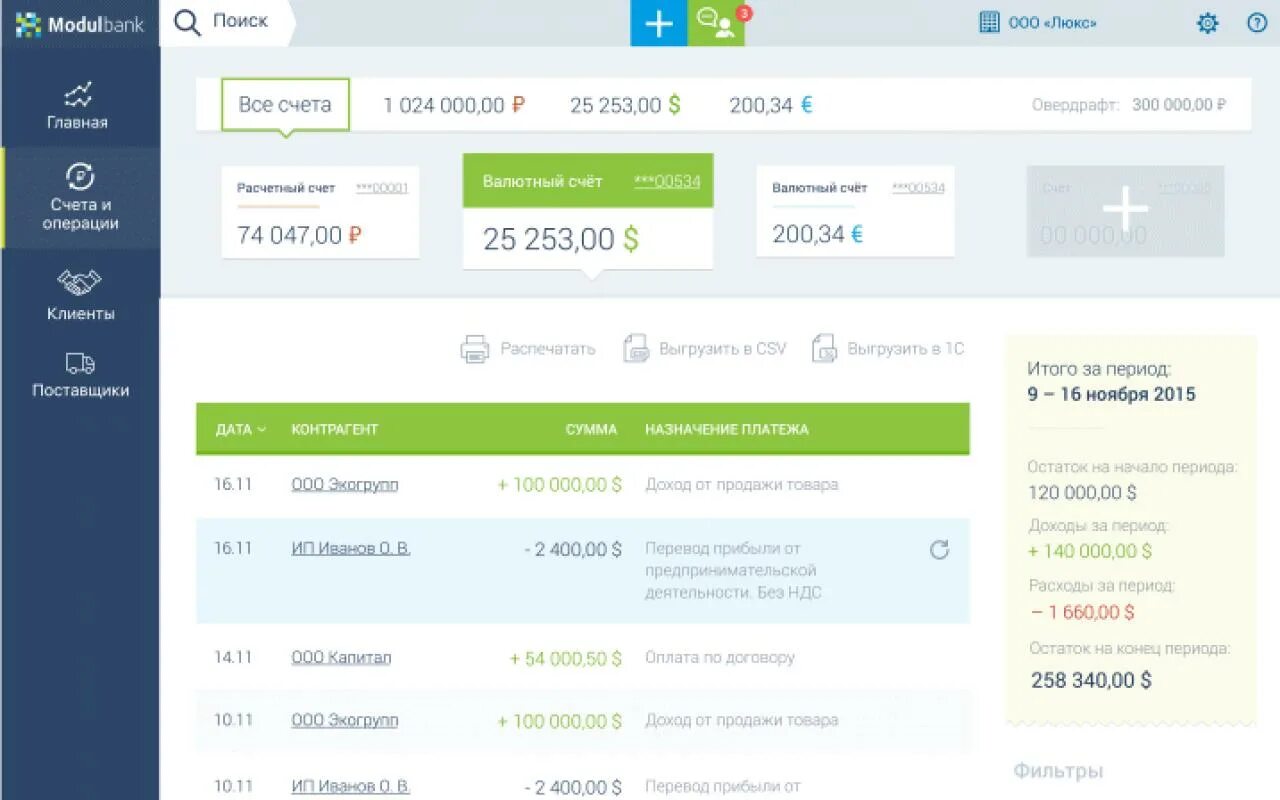1280x800 pixels.
Task: Click the Поиск search field
Action: 240,21
